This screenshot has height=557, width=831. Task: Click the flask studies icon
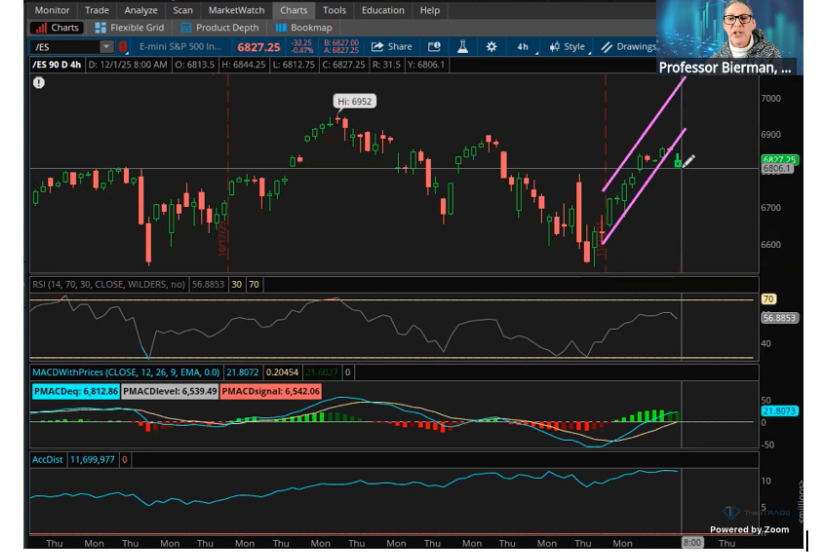(463, 47)
